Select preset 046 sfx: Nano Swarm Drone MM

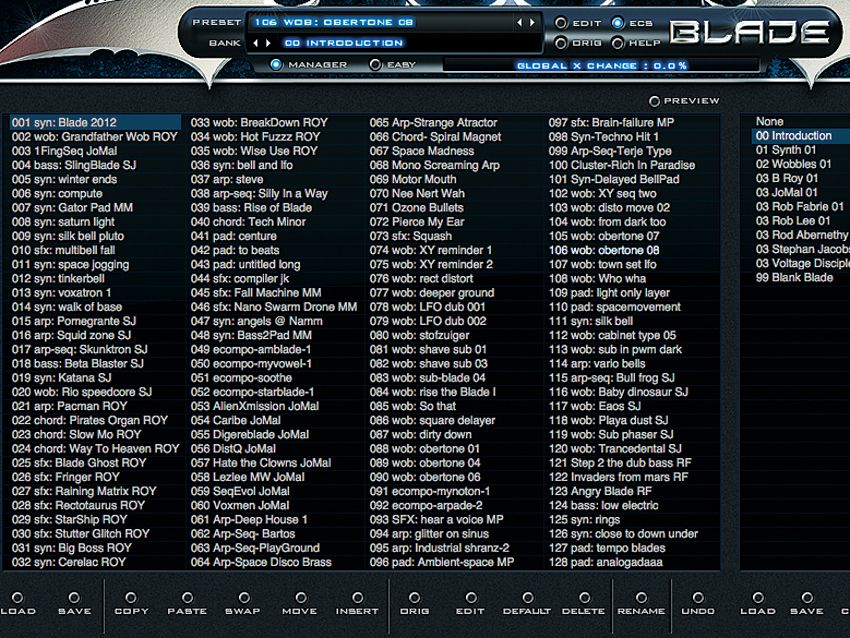tap(274, 307)
